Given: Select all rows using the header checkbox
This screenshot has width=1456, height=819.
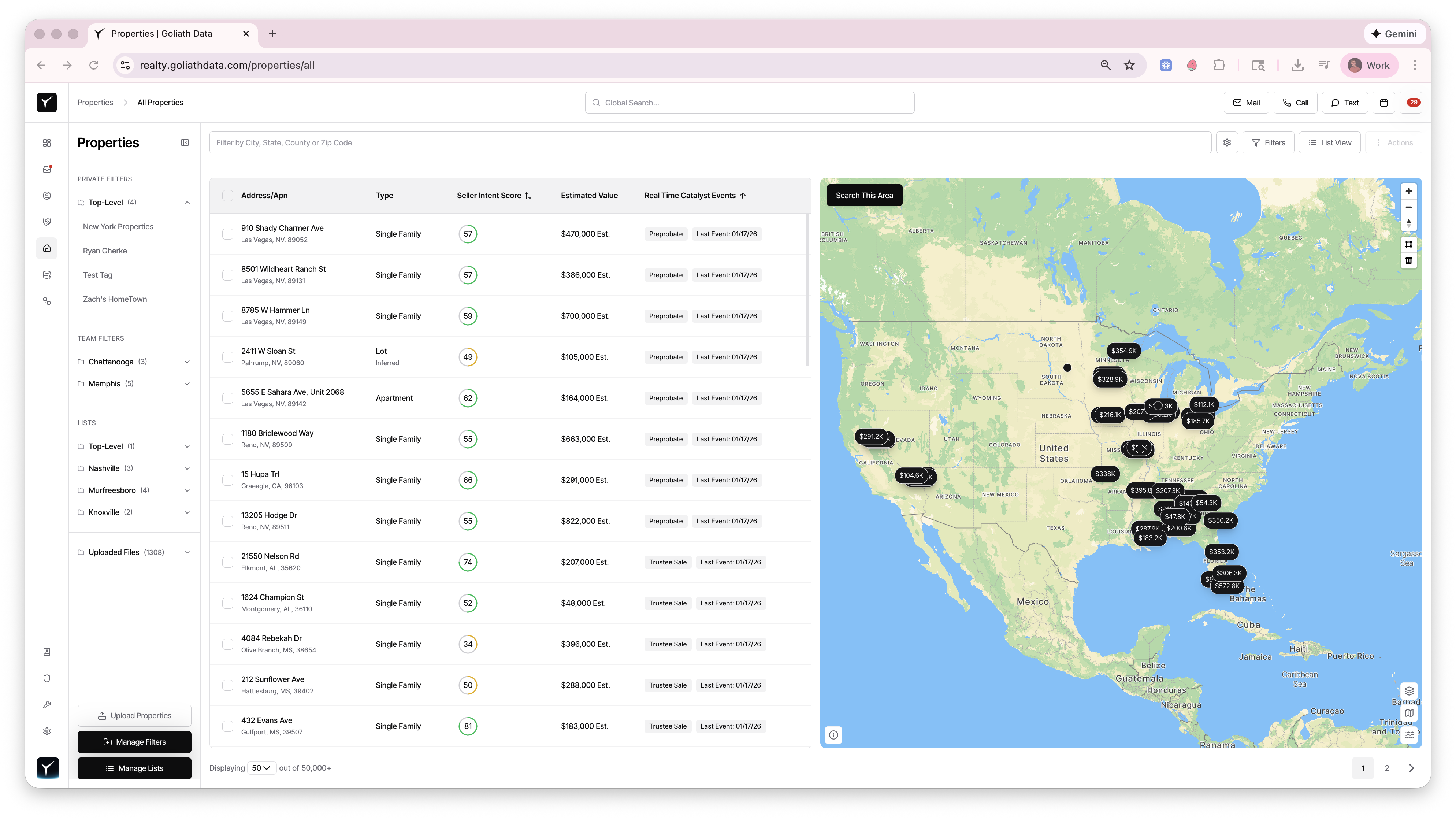Looking at the screenshot, I should pyautogui.click(x=228, y=196).
